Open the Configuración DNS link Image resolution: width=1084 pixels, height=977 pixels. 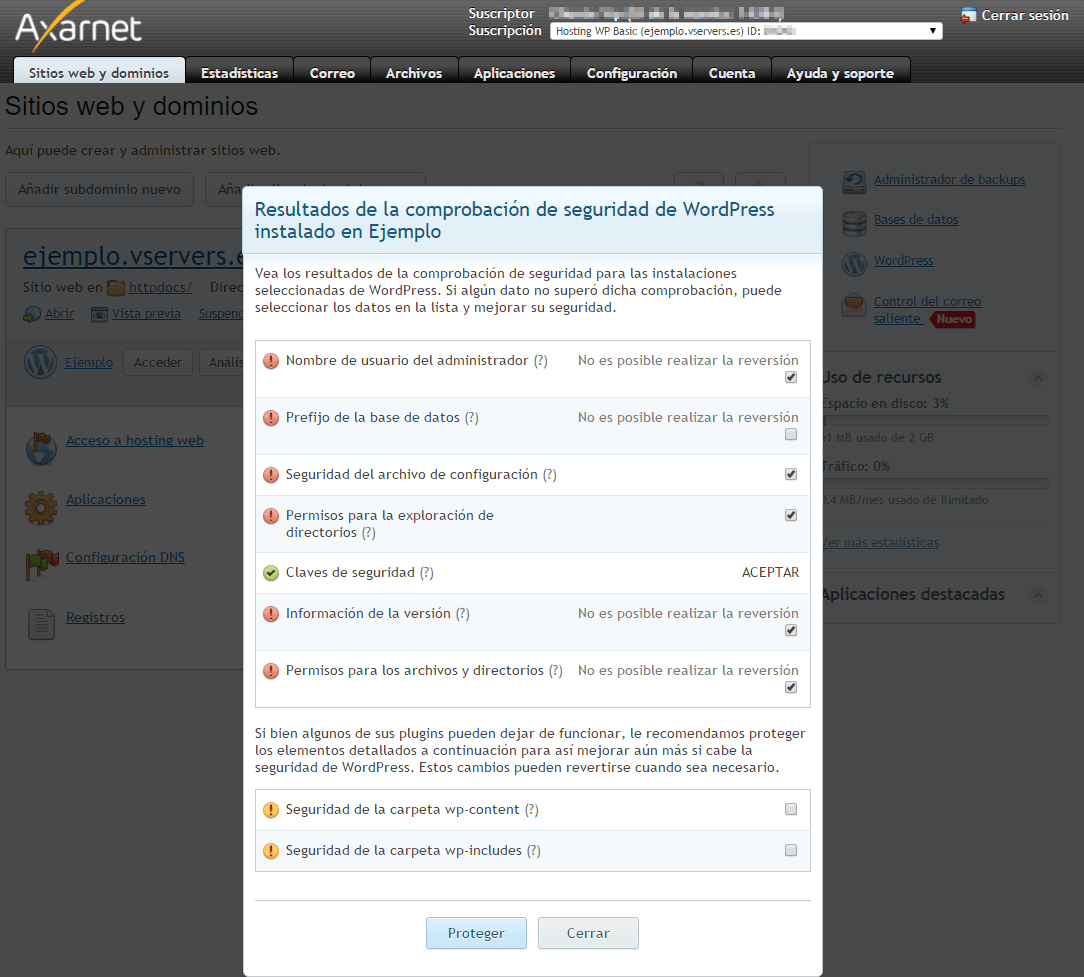point(125,557)
